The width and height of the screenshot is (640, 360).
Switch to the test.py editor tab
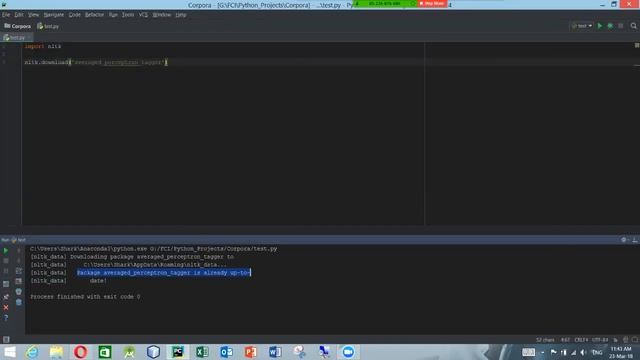point(16,38)
